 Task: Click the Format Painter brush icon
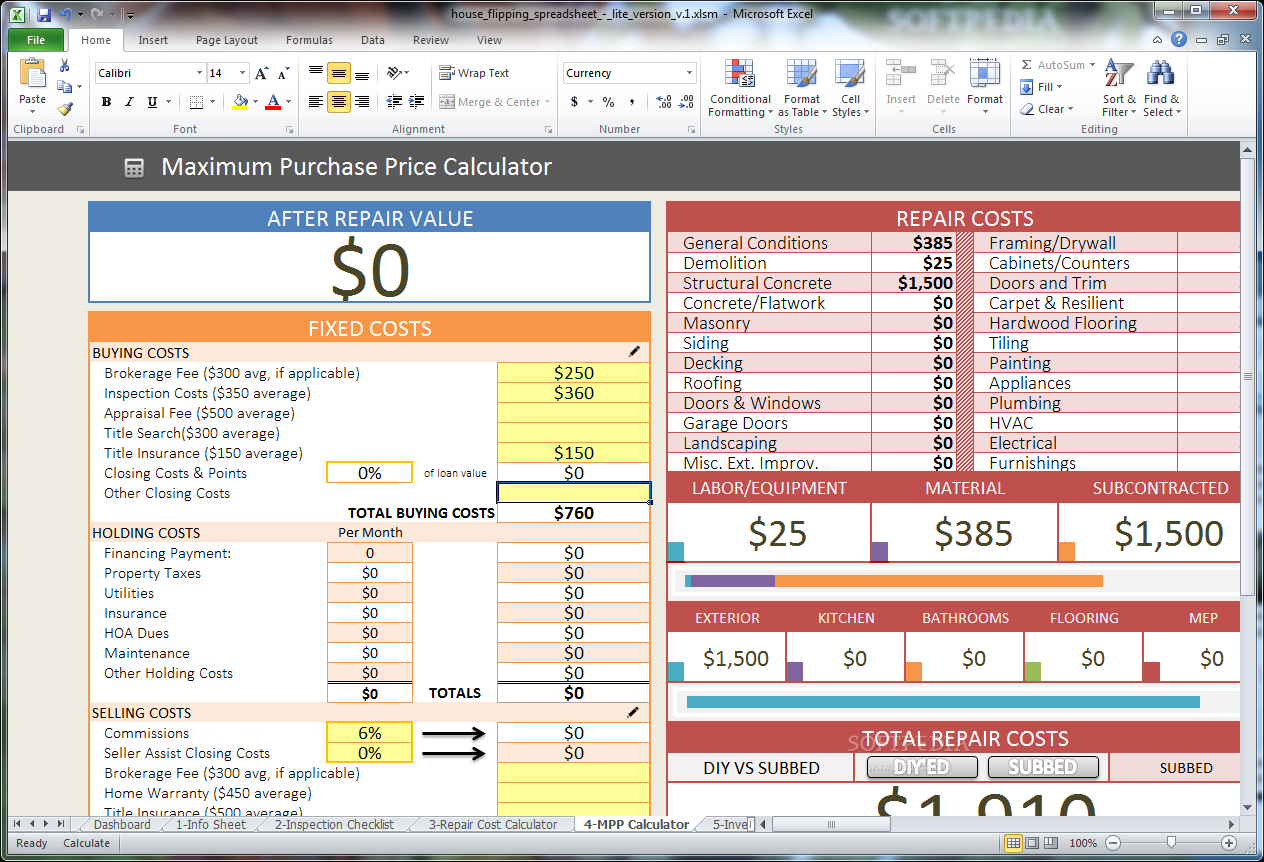tap(65, 109)
